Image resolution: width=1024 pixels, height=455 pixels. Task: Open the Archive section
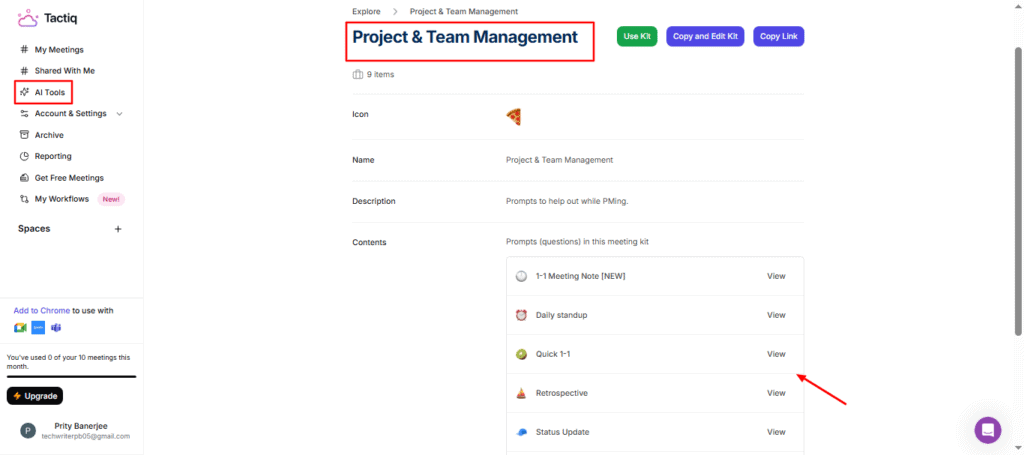[48, 135]
